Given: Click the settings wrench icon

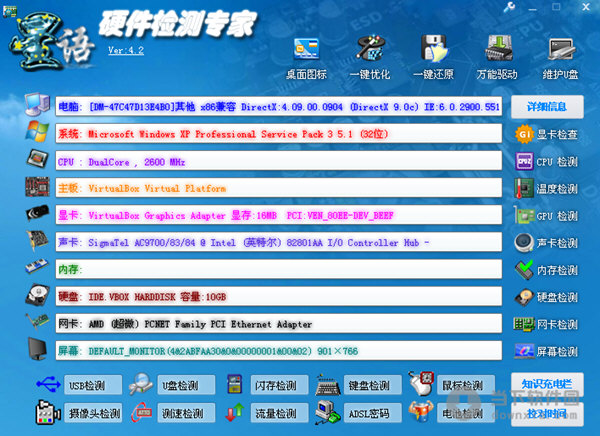Looking at the screenshot, I should pyautogui.click(x=509, y=7).
